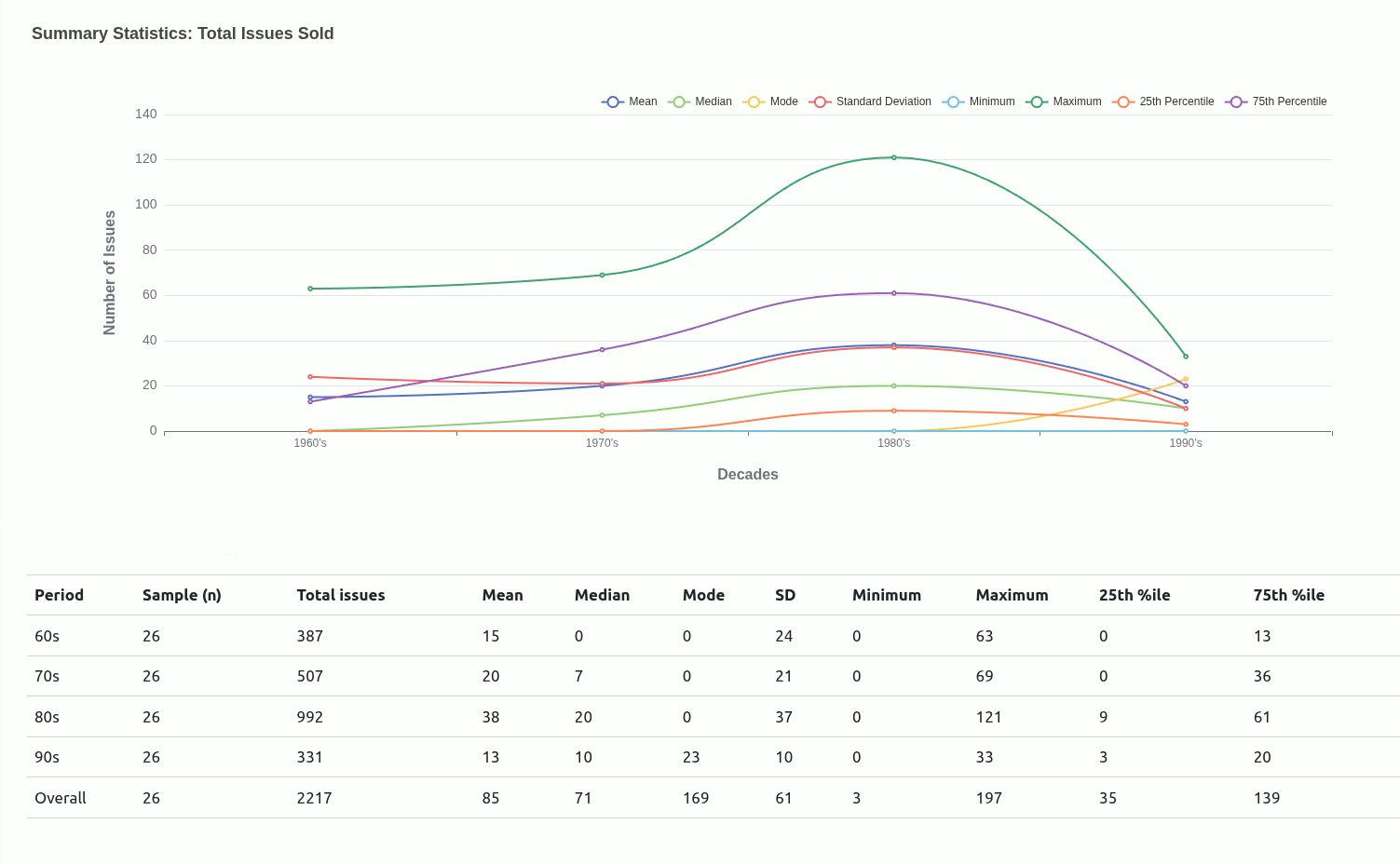Click the Mode data point at 1990's
This screenshot has height=864, width=1400.
(x=1185, y=379)
